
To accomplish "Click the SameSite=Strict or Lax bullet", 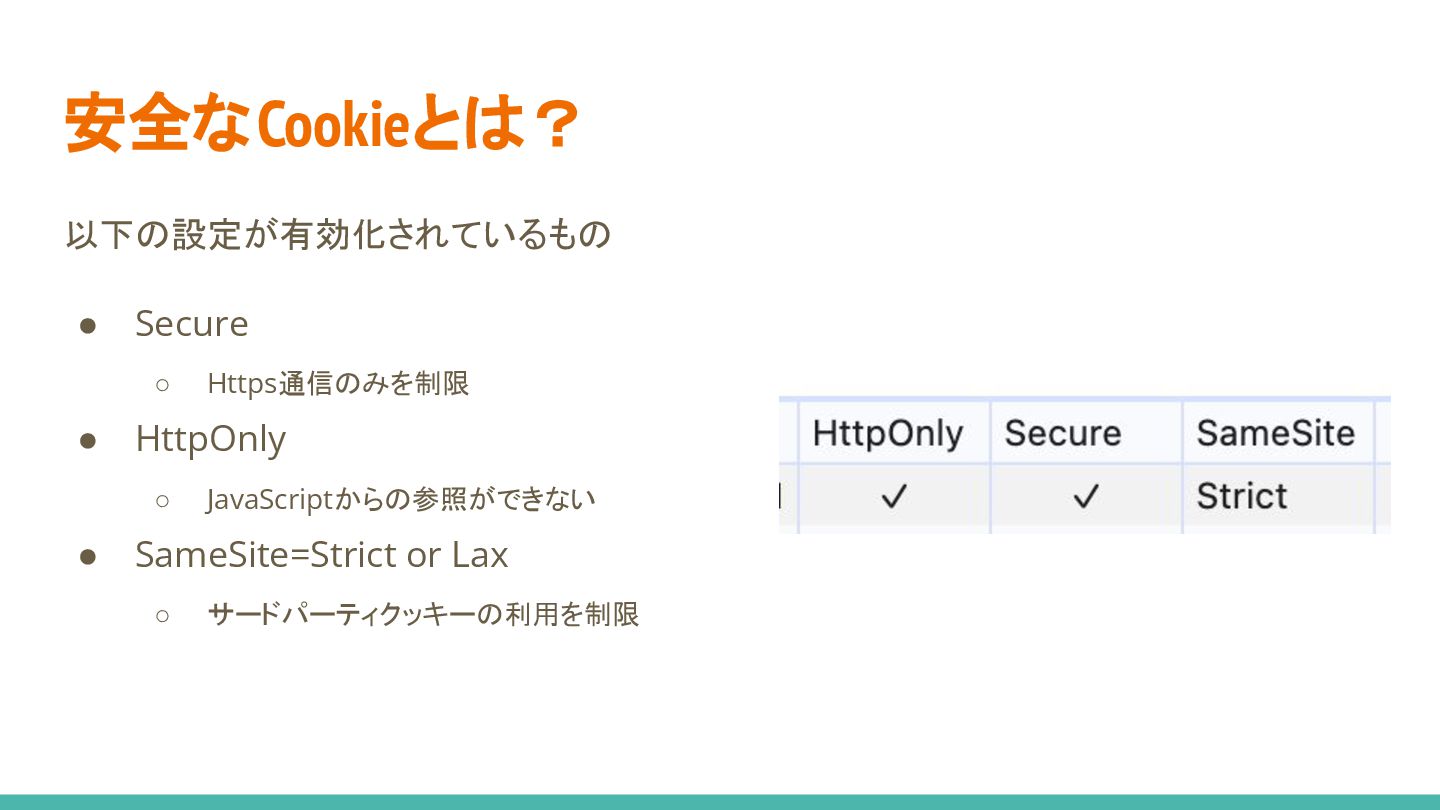I will 322,554.
